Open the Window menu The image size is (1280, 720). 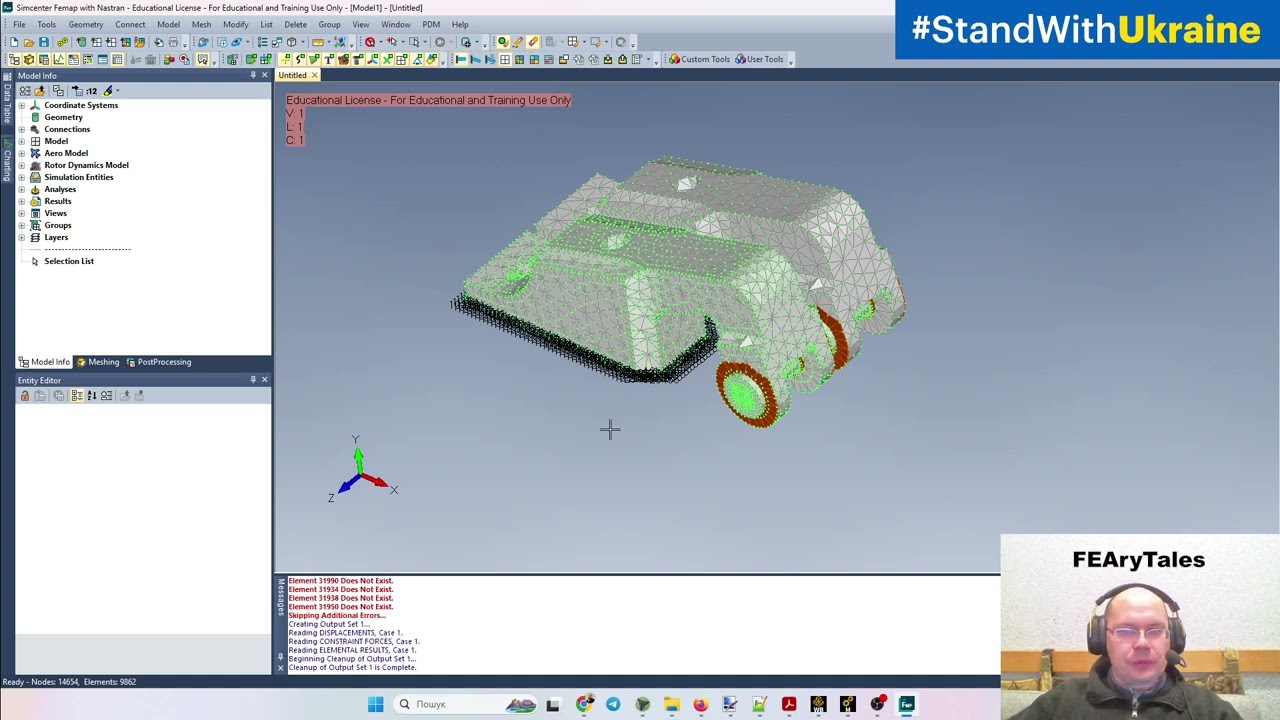[x=395, y=24]
